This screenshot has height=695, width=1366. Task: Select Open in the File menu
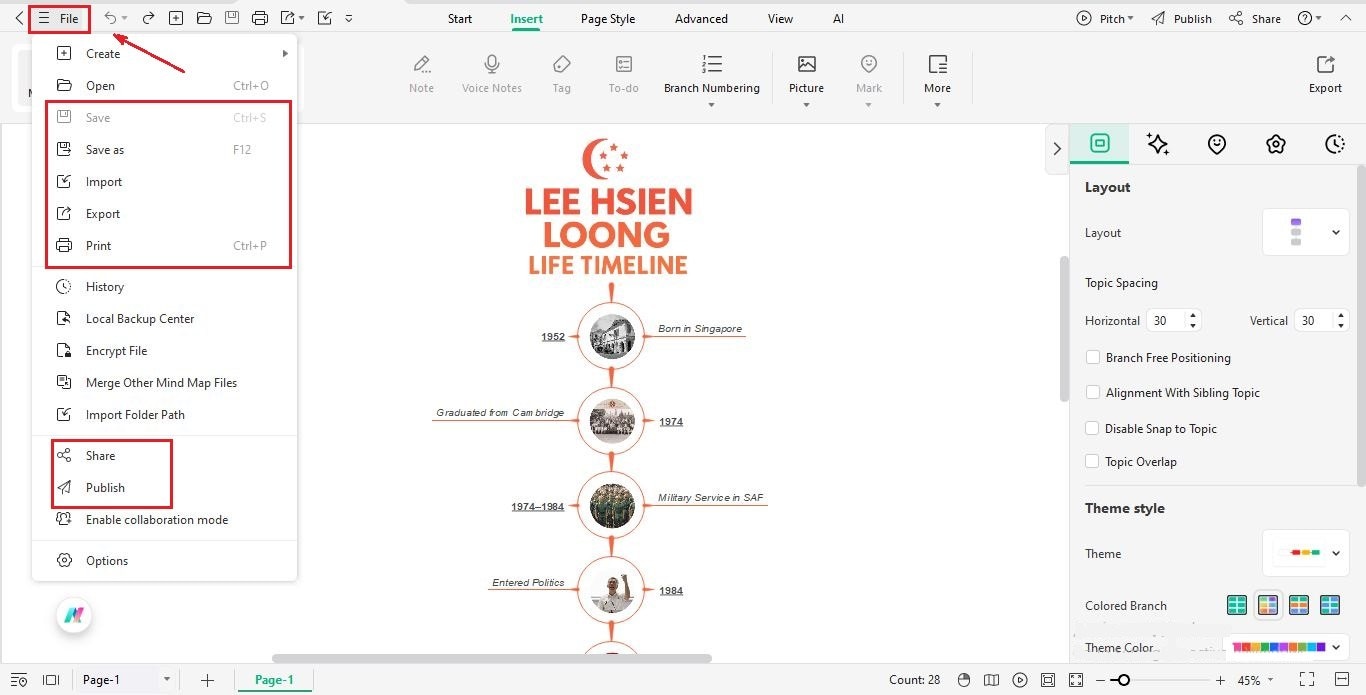coord(165,86)
